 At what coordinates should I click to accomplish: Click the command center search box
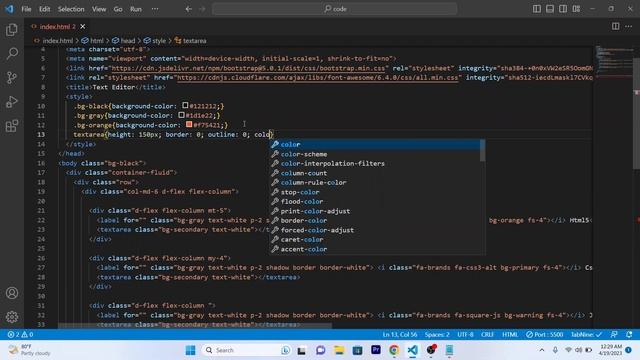[x=334, y=9]
